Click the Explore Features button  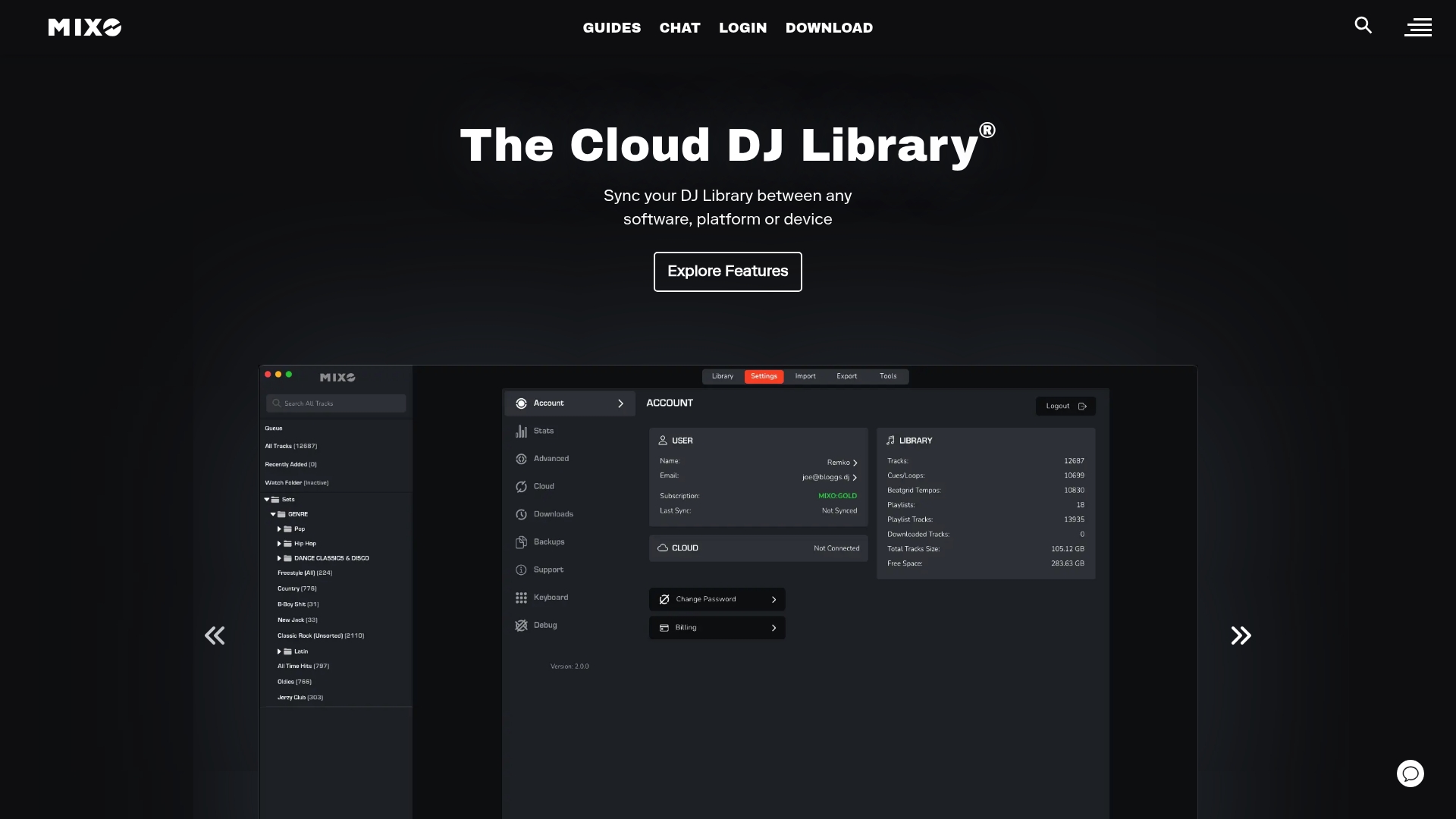click(x=728, y=271)
